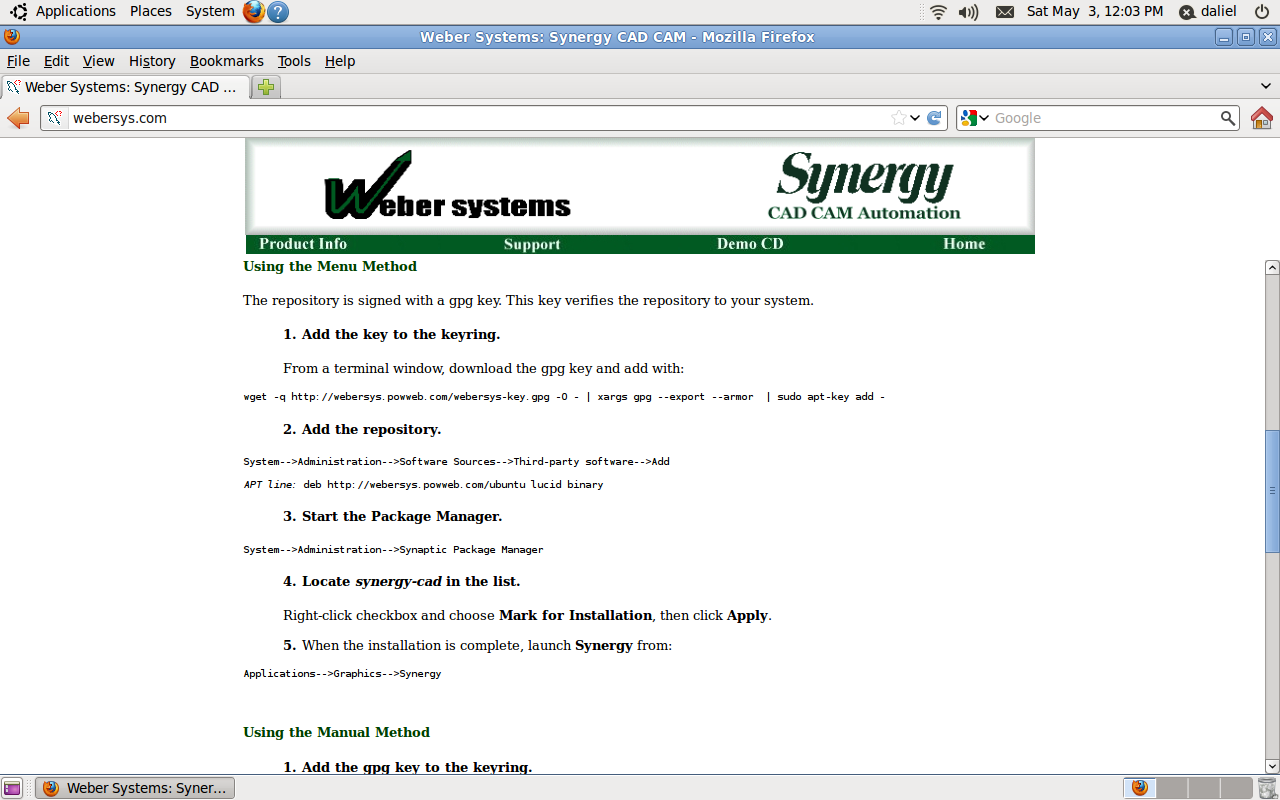The width and height of the screenshot is (1280, 800).
Task: Open the Applications menu
Action: point(76,12)
